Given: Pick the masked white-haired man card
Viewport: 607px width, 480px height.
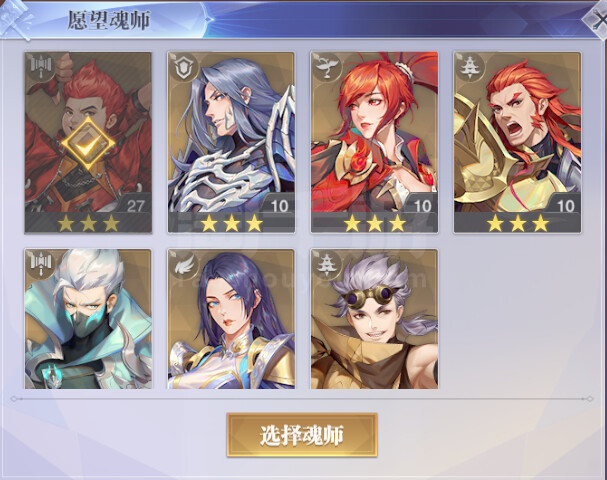Looking at the screenshot, I should (x=88, y=319).
